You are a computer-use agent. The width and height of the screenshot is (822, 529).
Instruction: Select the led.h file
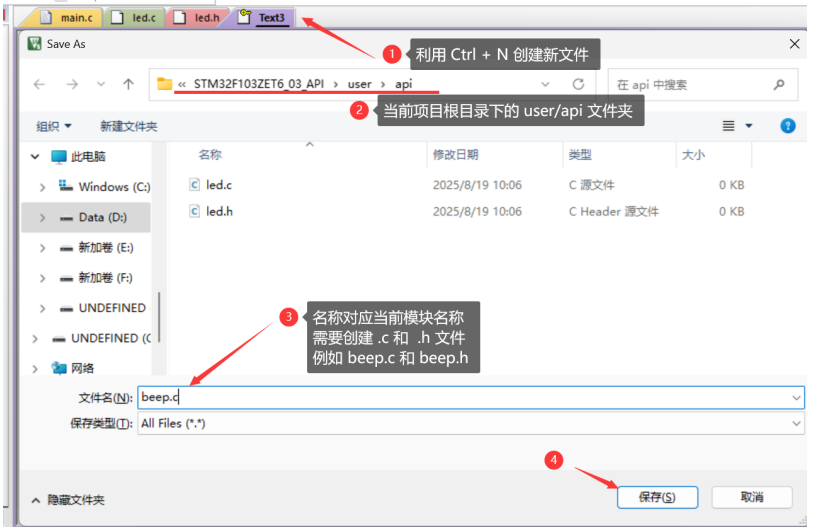(x=219, y=211)
